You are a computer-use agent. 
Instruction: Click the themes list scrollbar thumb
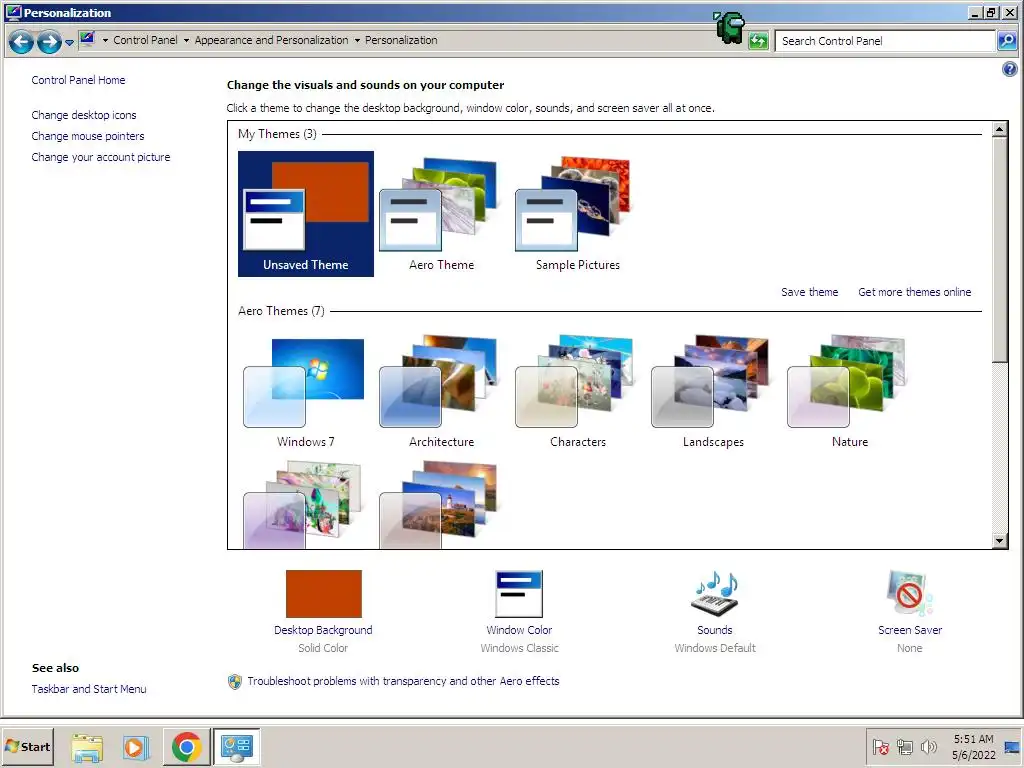(999, 249)
